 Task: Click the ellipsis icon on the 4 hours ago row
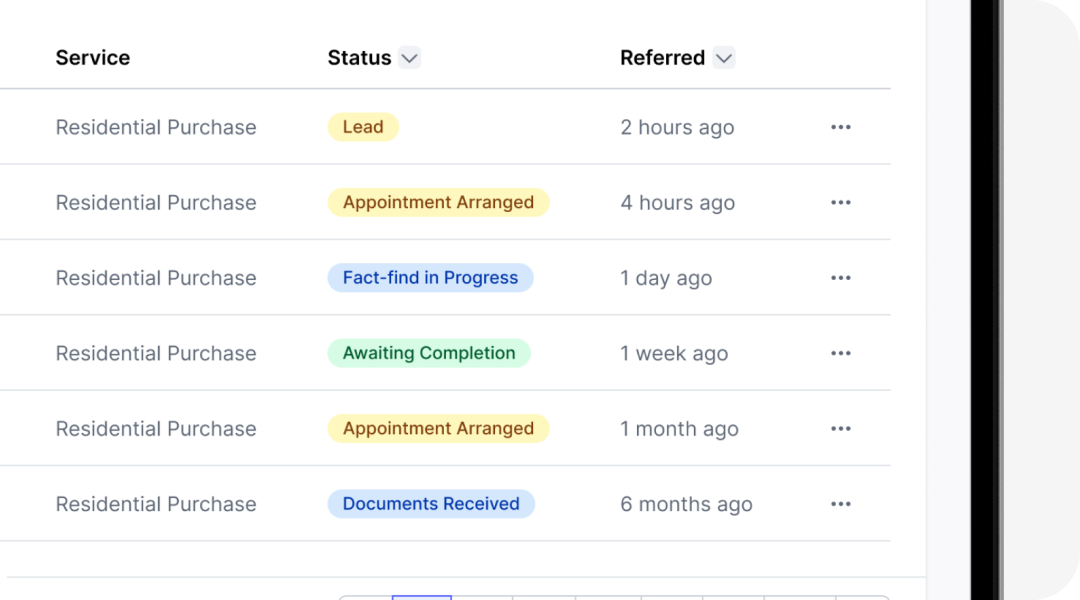pos(840,202)
